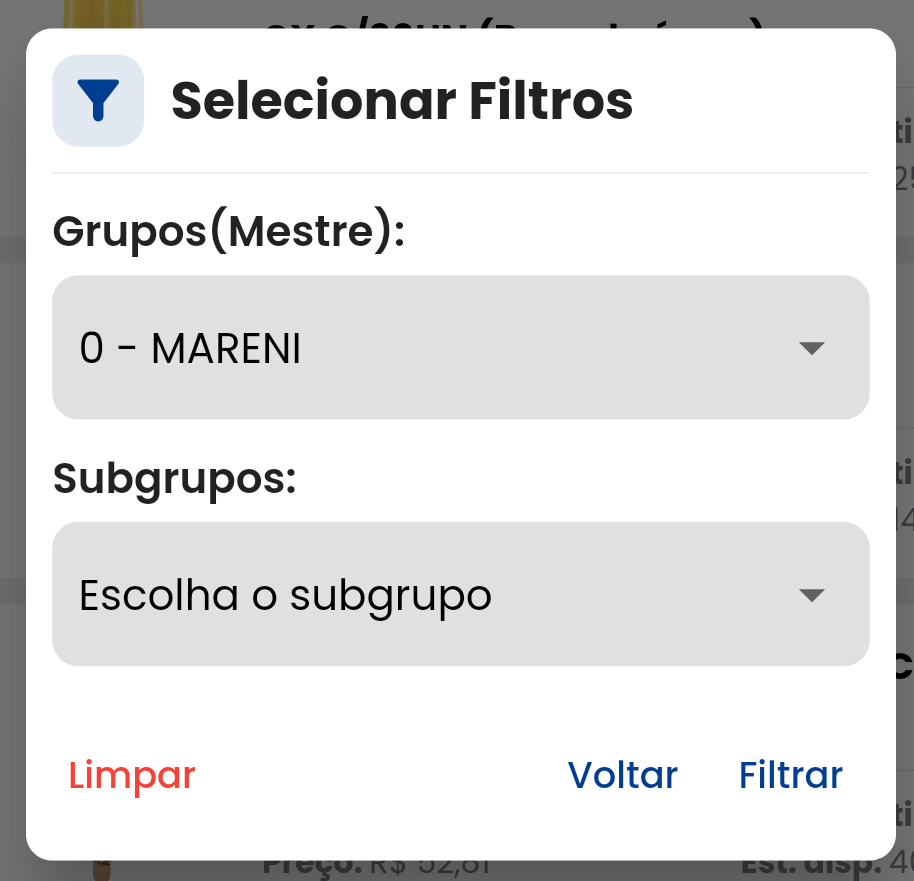Click the Selecionar Filtros dialog title
The height and width of the screenshot is (881, 914).
pos(402,100)
